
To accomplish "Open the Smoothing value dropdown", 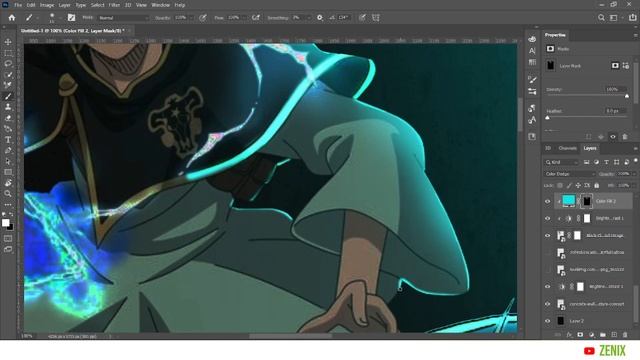I will [x=308, y=18].
